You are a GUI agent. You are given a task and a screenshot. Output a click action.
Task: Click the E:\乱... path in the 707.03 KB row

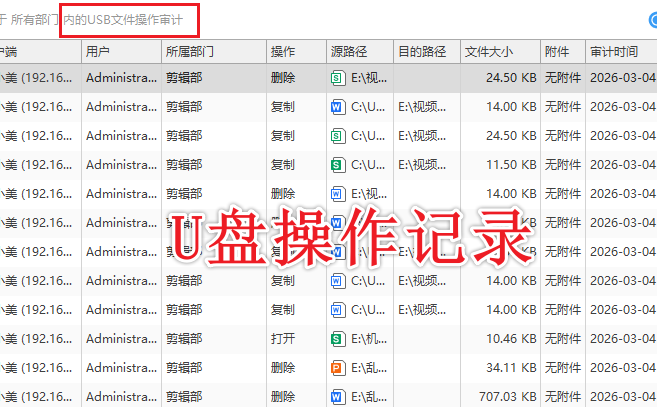(x=369, y=397)
